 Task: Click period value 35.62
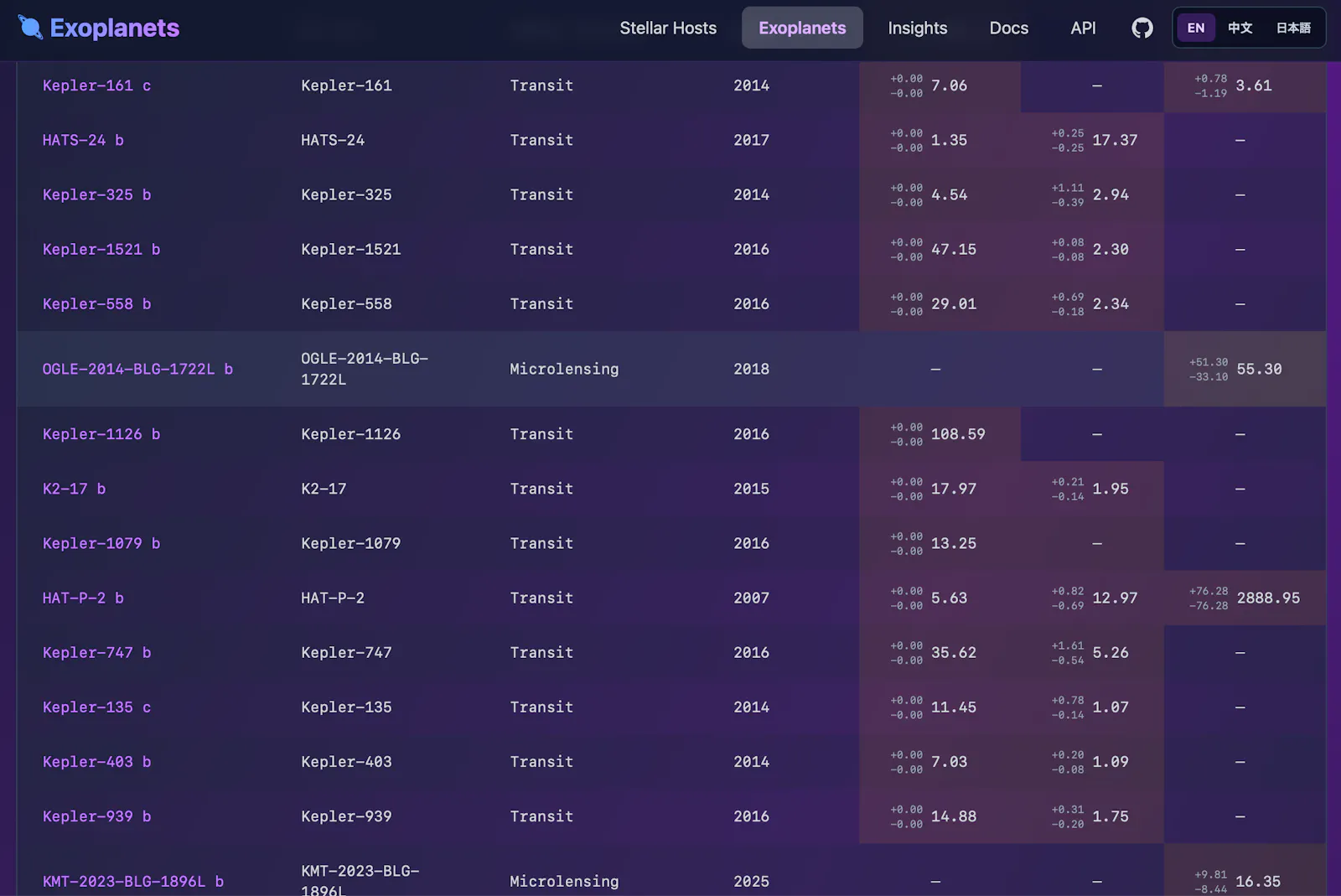pyautogui.click(x=954, y=652)
